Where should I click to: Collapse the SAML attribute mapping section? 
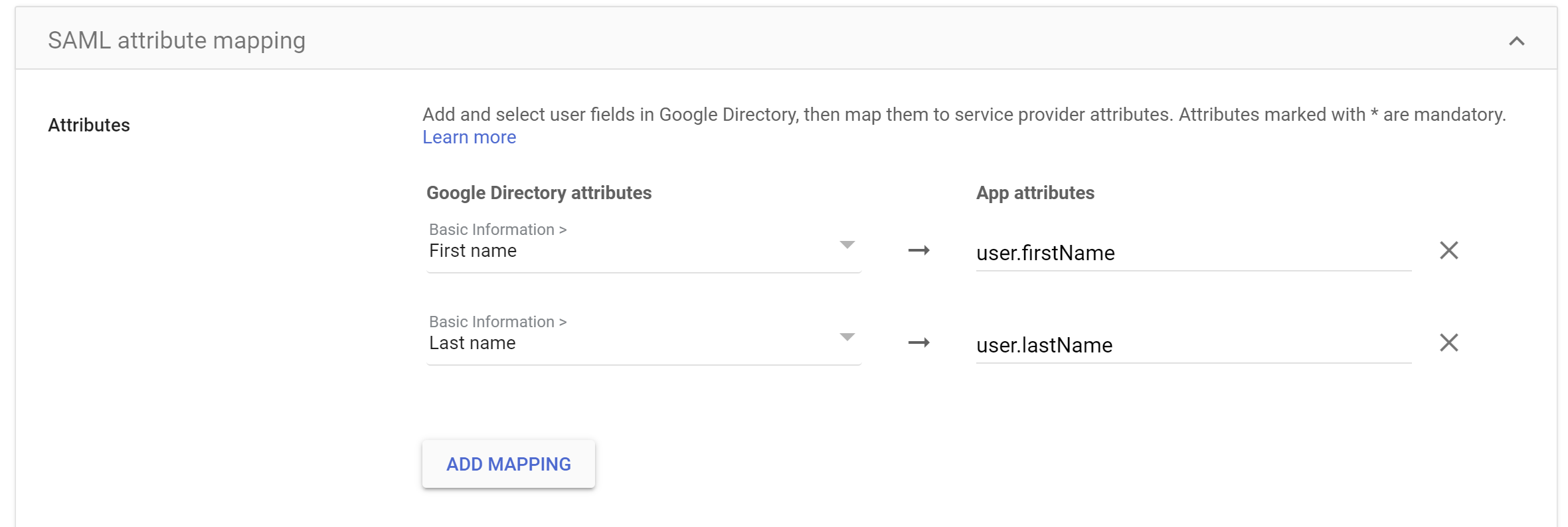pyautogui.click(x=1516, y=41)
